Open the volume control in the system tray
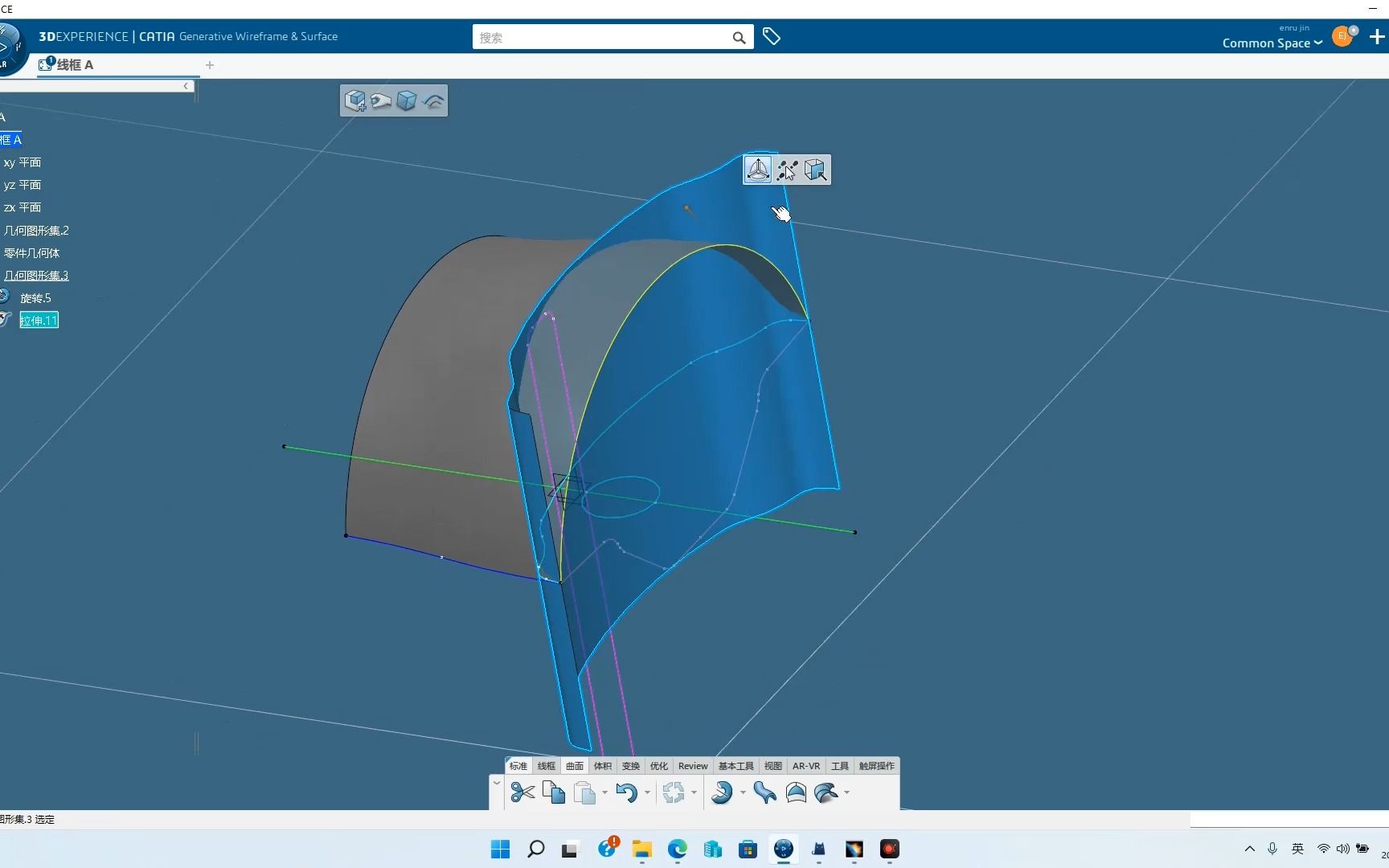The height and width of the screenshot is (868, 1389). 1343,849
